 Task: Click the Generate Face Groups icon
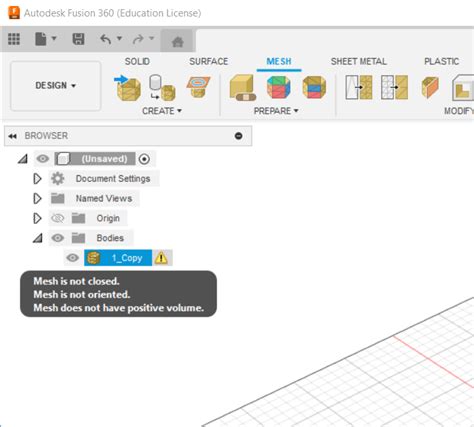click(278, 87)
